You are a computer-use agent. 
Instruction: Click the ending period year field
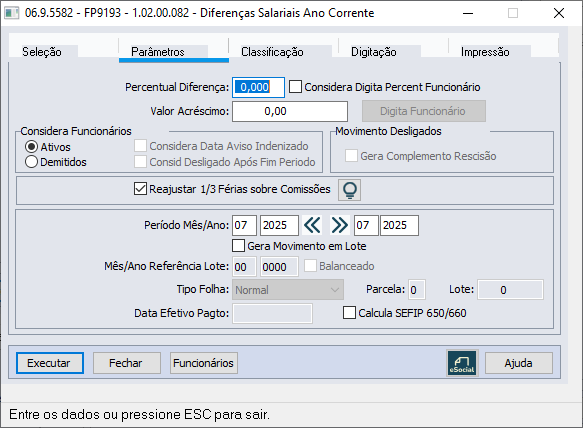point(399,225)
